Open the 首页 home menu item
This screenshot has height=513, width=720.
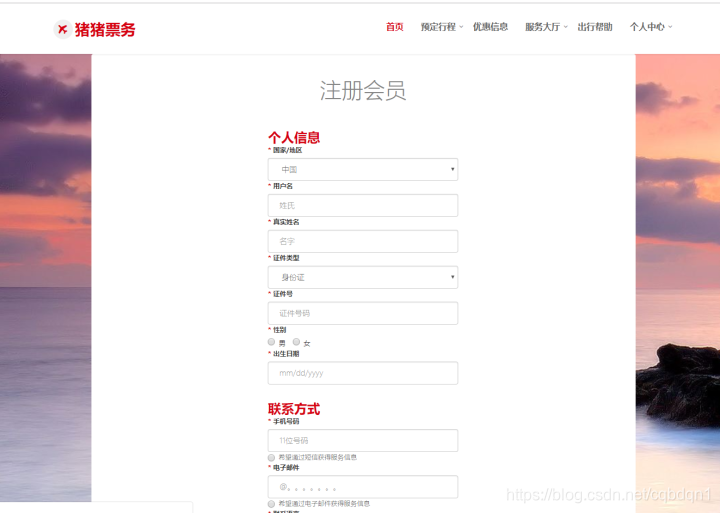[x=394, y=27]
